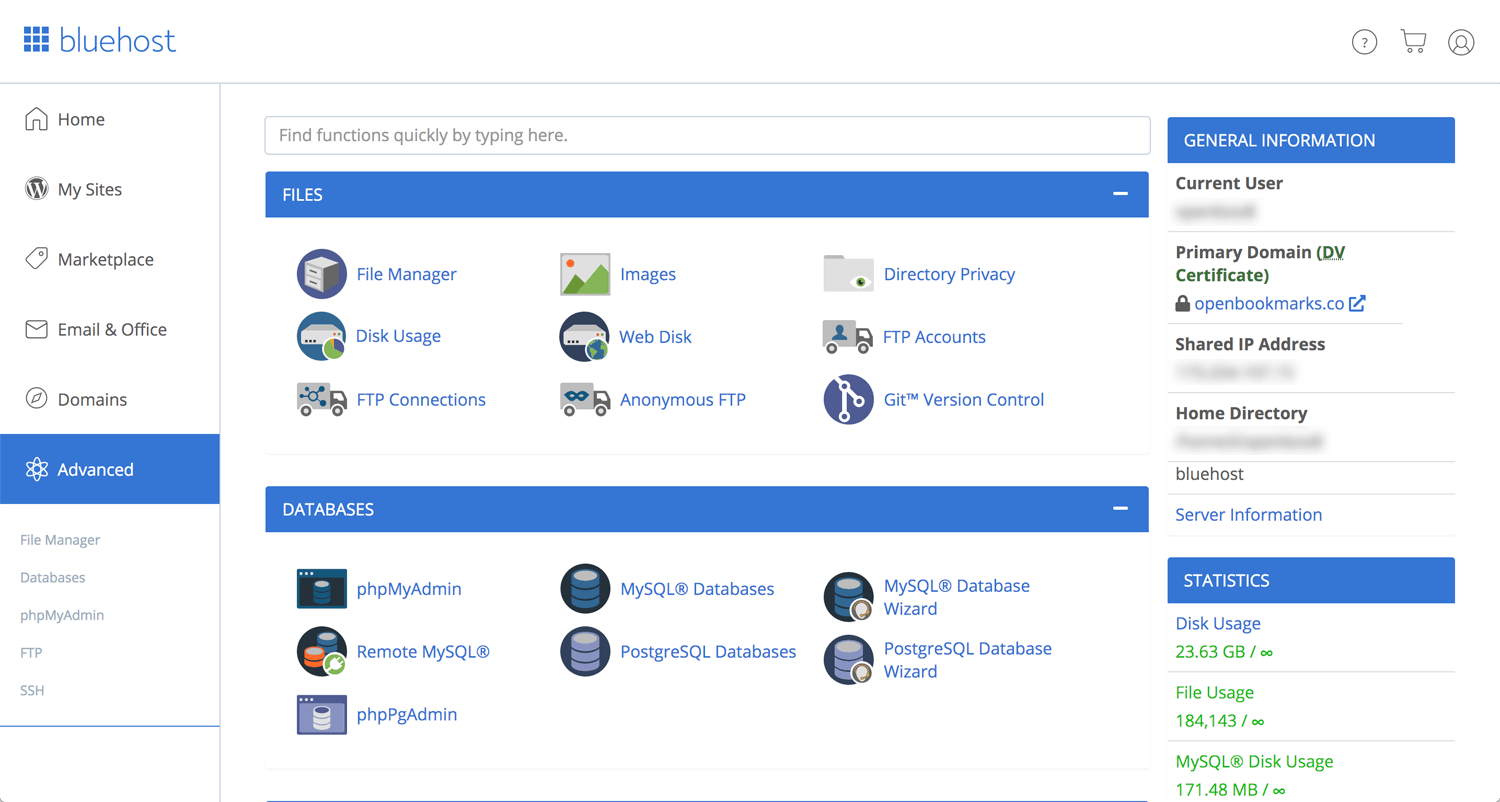Click the compass icon beside Domains
The width and height of the screenshot is (1500, 802).
tap(36, 399)
